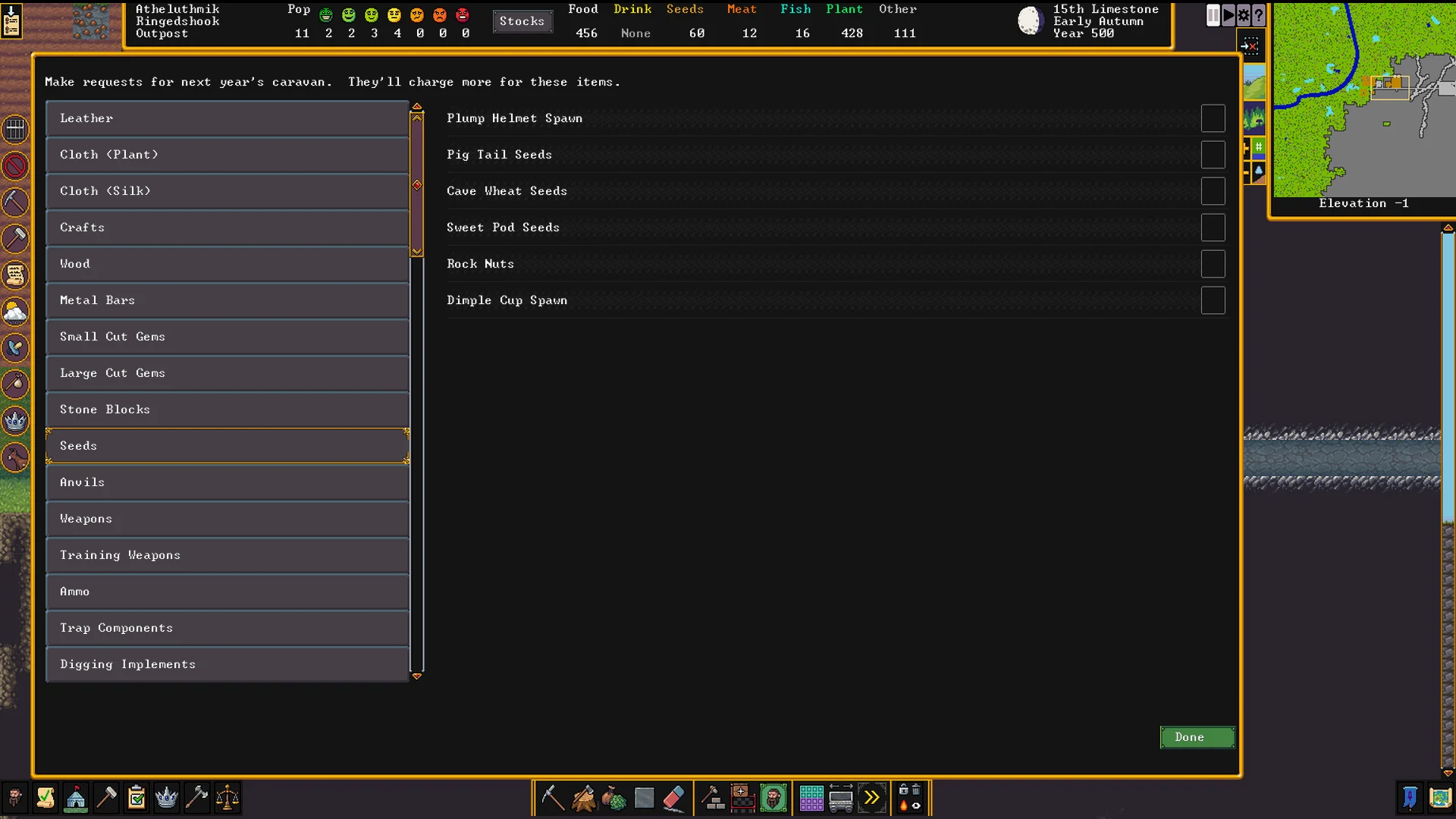Check the Dimple Cup Spawn request box

pos(1213,300)
